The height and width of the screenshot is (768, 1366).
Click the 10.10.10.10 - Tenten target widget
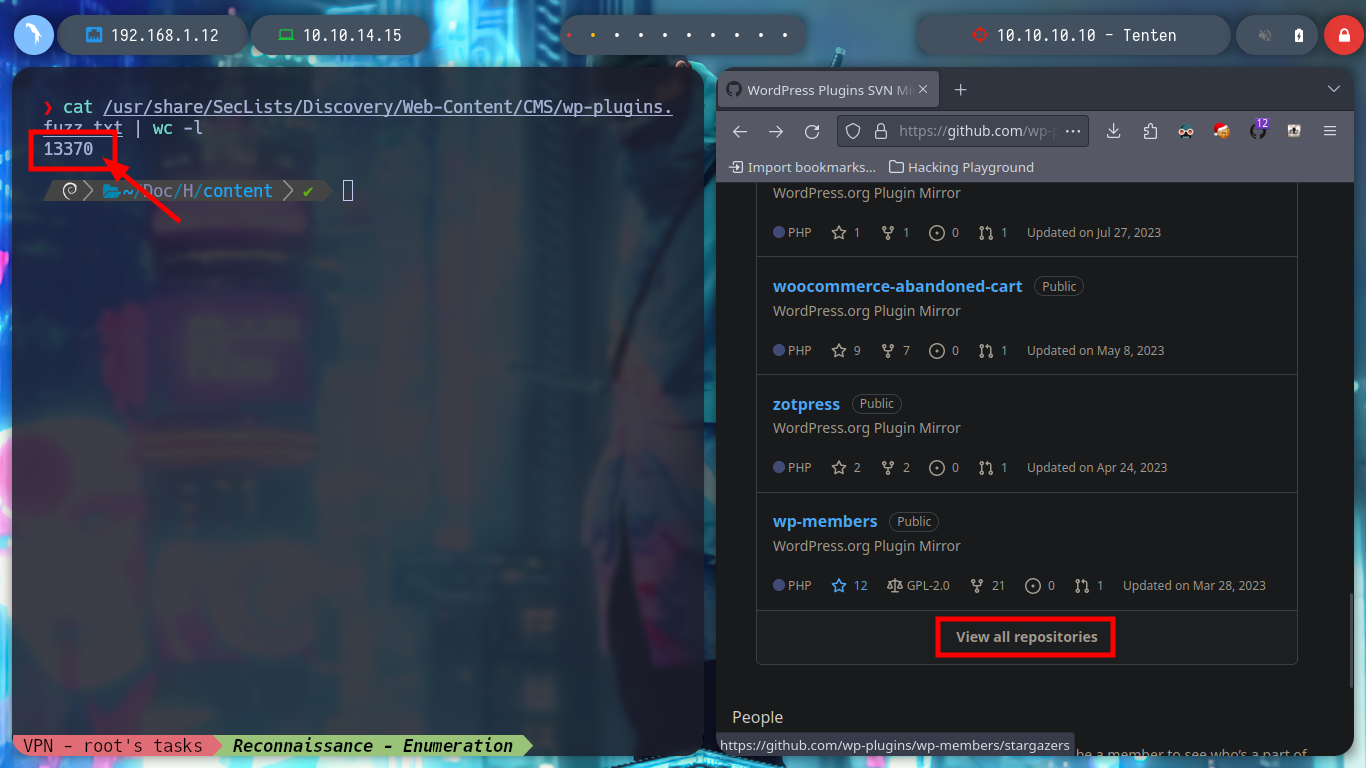[x=1074, y=35]
